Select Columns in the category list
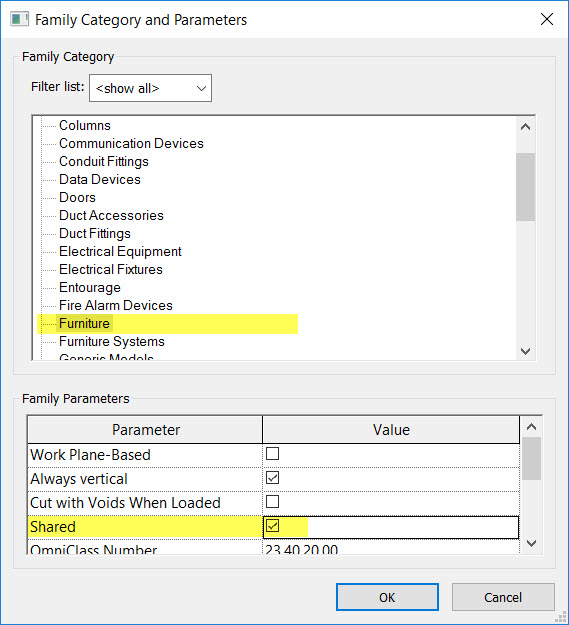569x625 pixels. 84,125
